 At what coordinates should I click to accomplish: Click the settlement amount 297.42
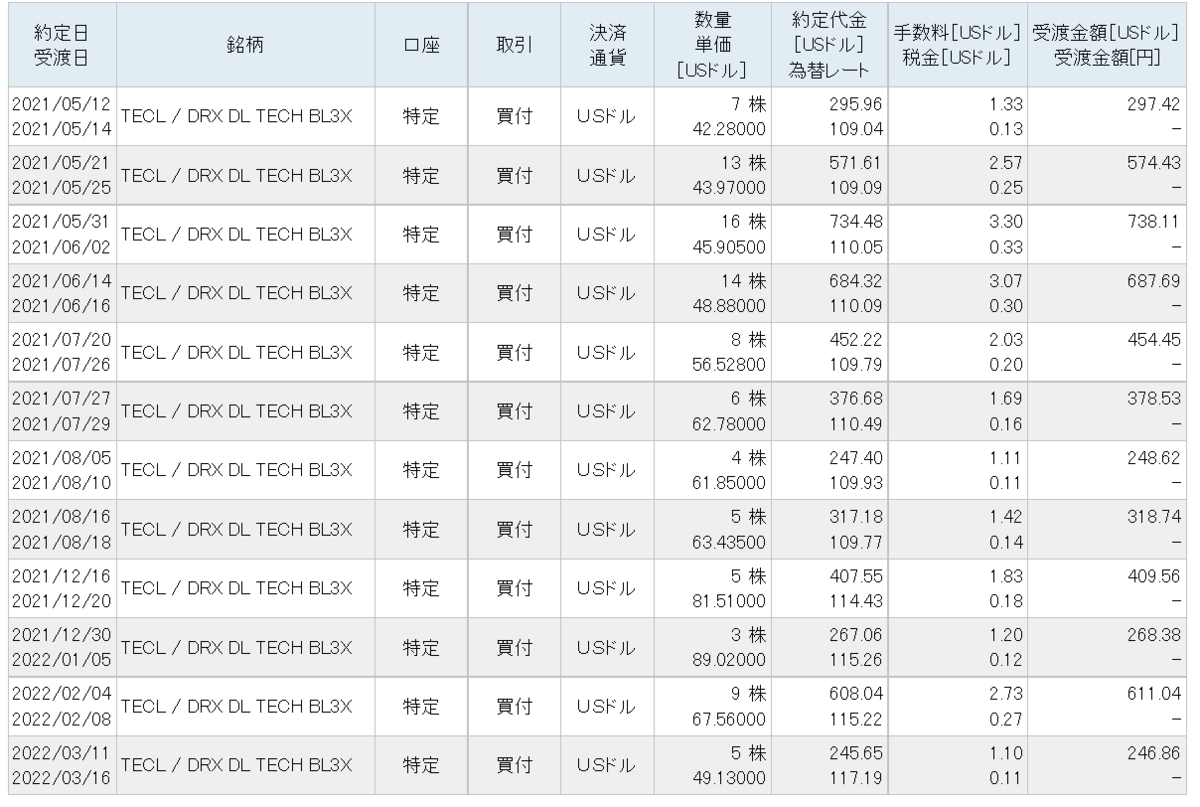(1153, 105)
